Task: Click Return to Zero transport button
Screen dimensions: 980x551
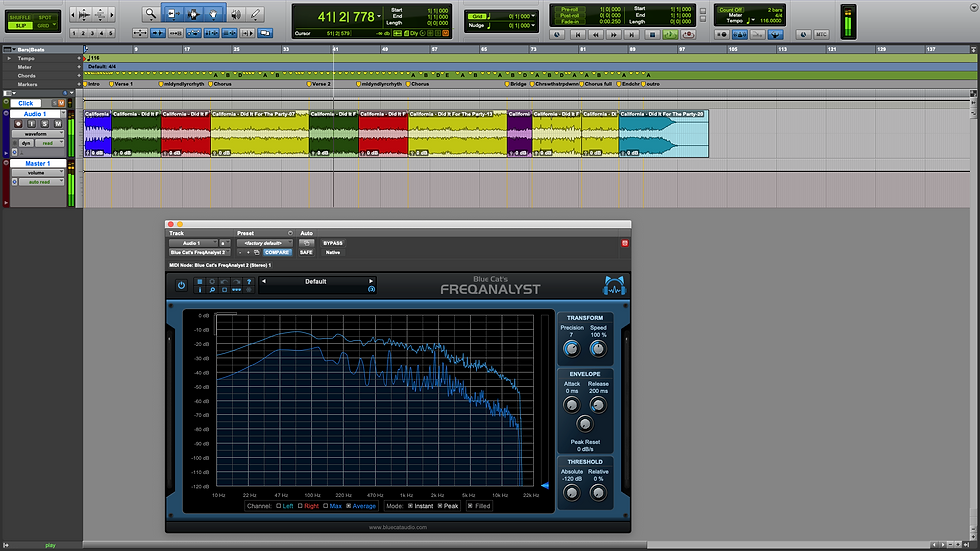Action: pos(578,34)
